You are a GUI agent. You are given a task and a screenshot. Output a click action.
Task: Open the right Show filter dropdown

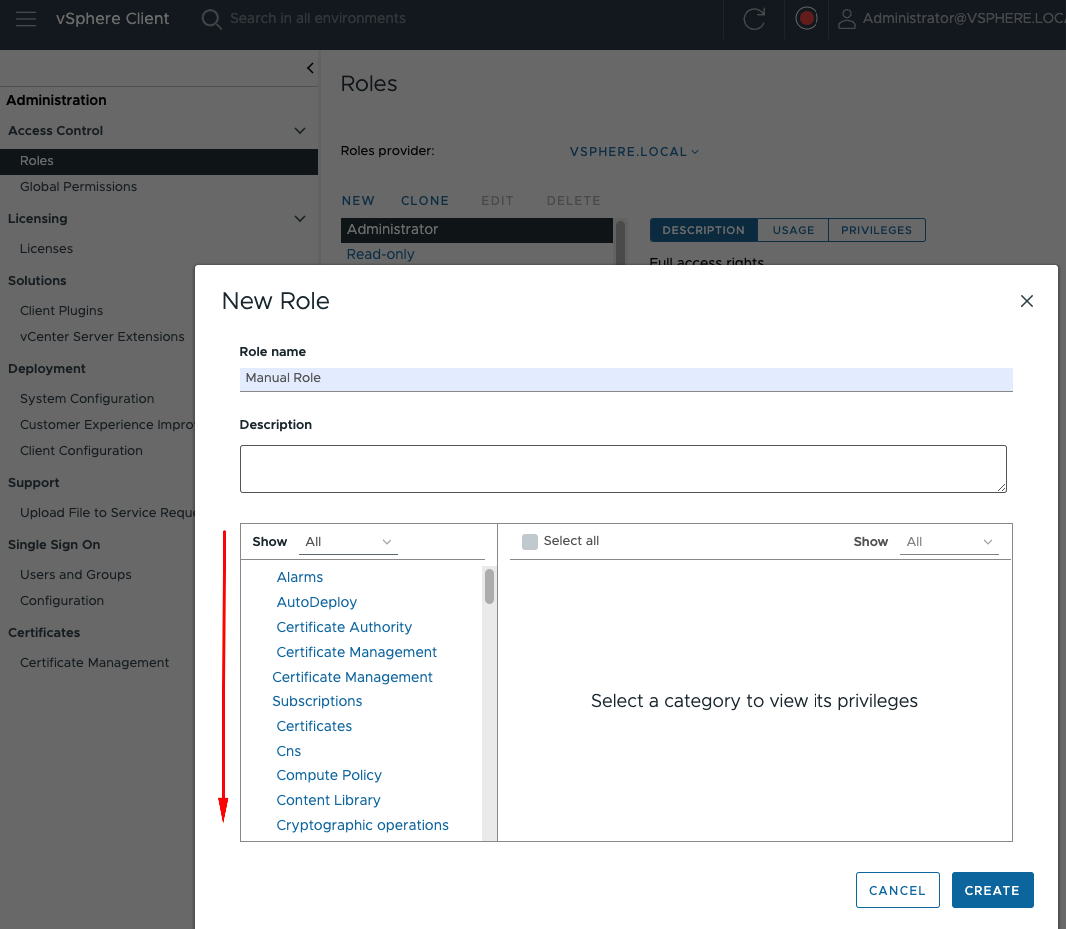[948, 541]
